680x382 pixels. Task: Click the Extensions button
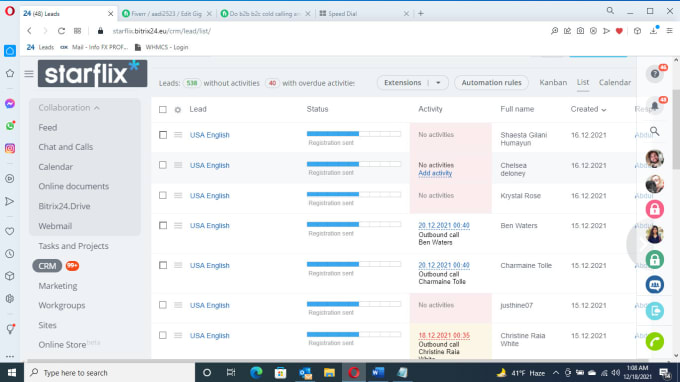pyautogui.click(x=402, y=82)
